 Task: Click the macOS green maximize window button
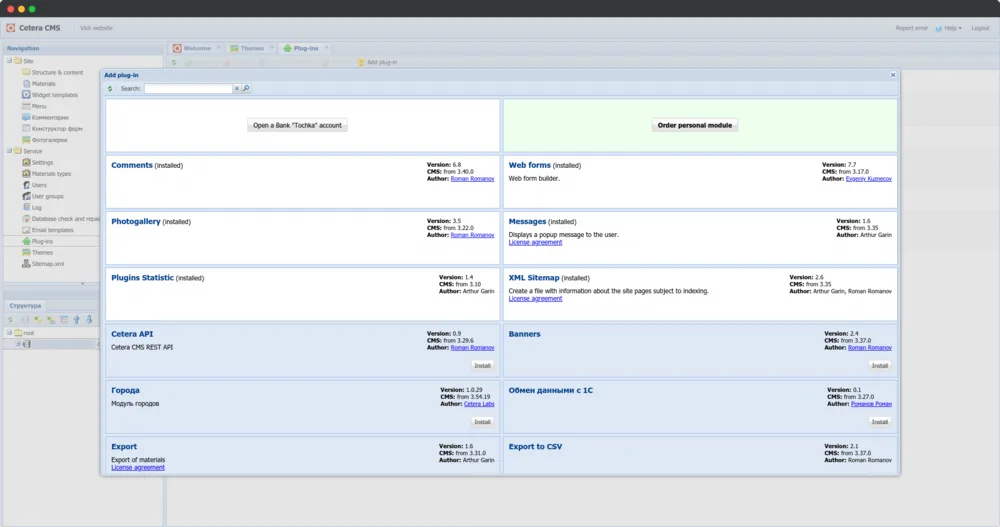(32, 9)
